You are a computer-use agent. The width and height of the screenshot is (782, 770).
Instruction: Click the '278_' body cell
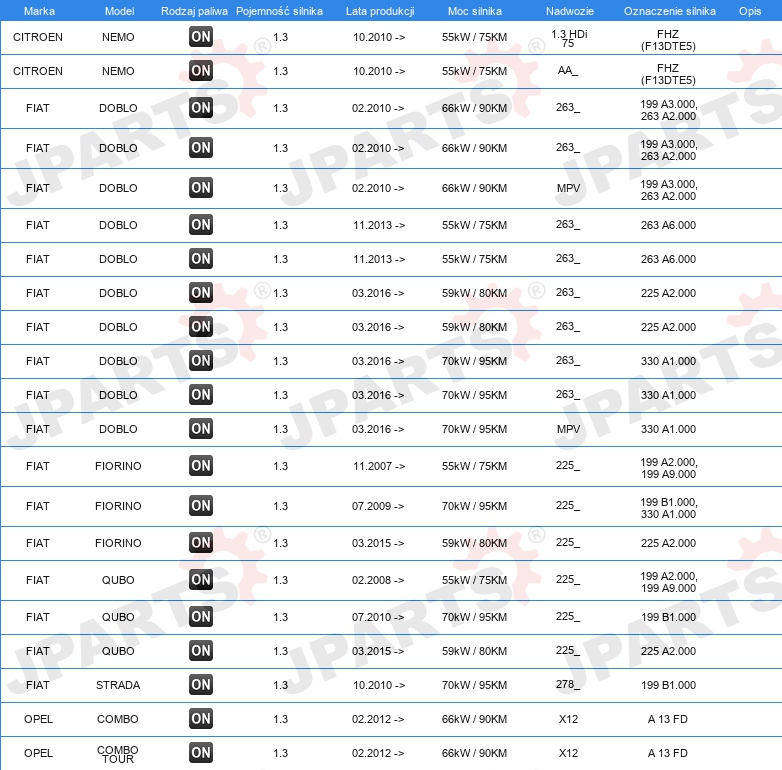click(568, 684)
